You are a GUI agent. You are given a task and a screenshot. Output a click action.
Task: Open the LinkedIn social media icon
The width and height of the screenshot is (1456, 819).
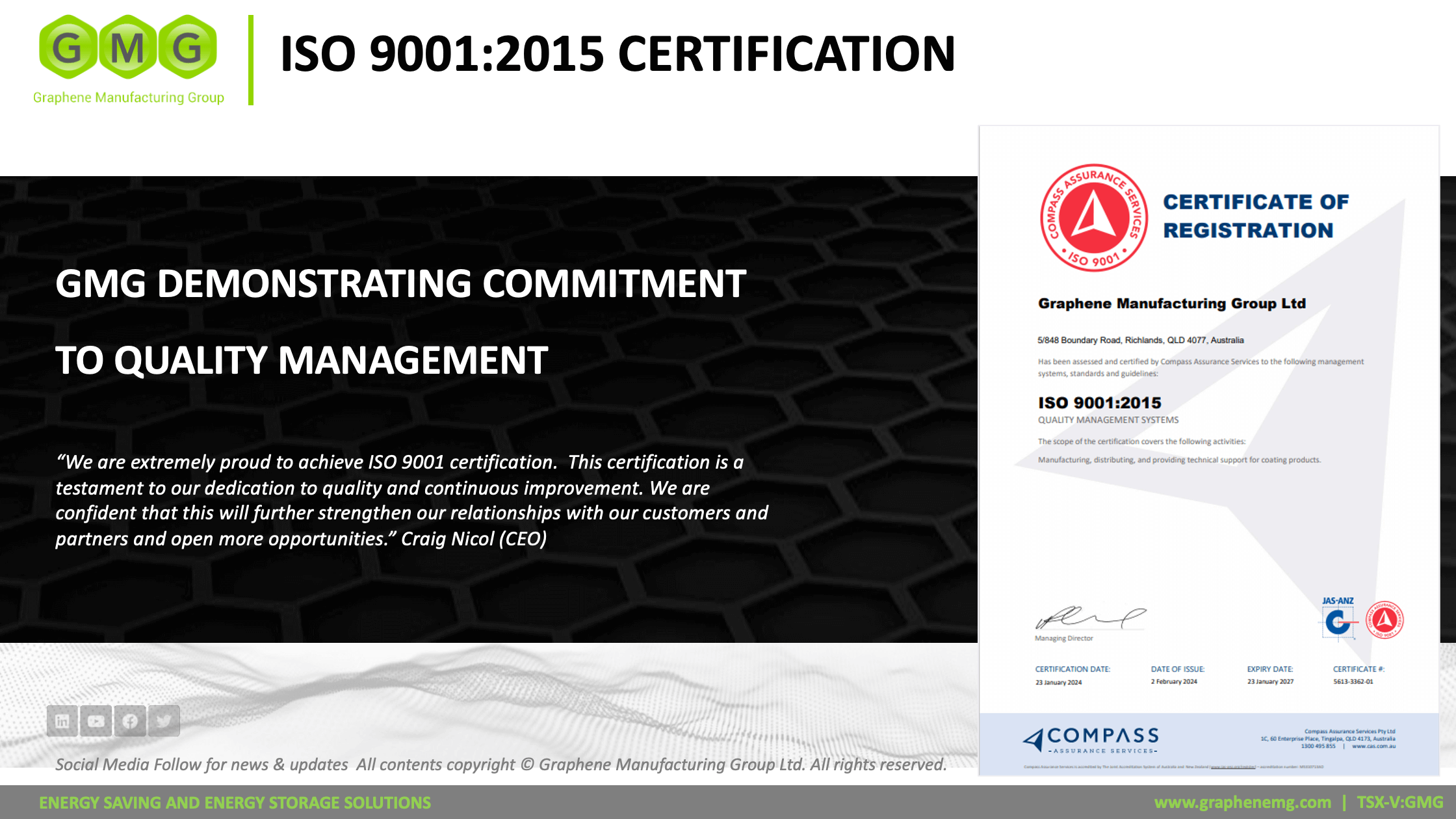click(x=62, y=720)
